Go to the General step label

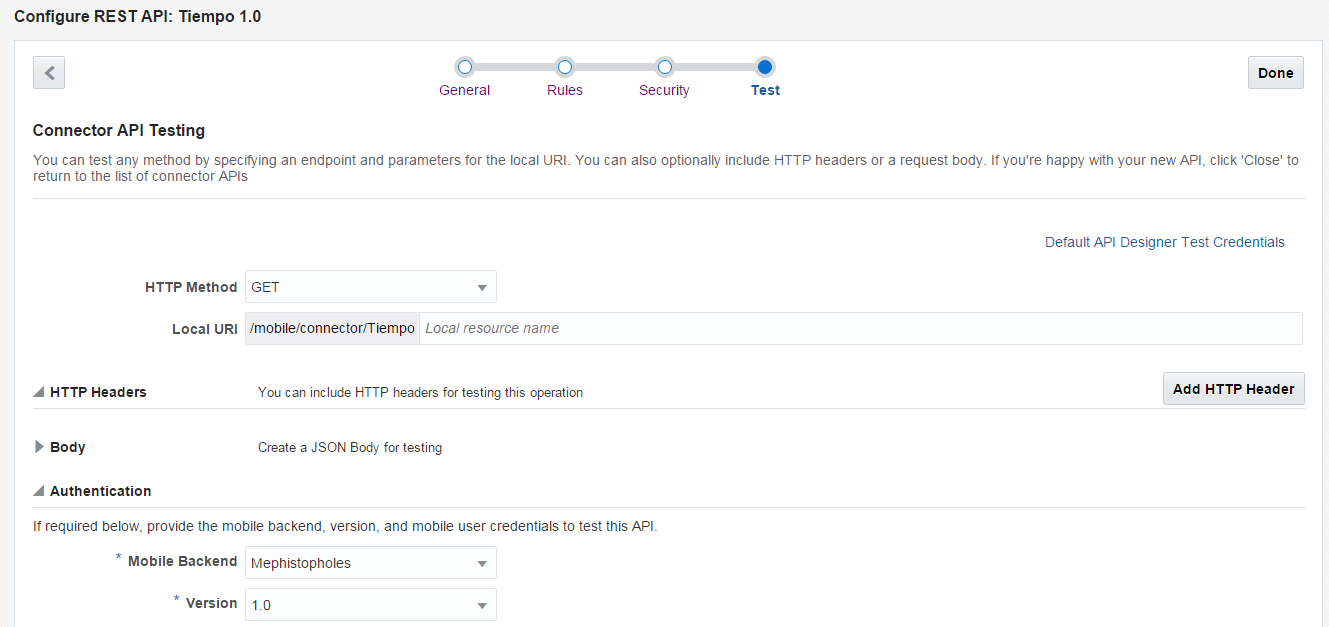click(464, 90)
